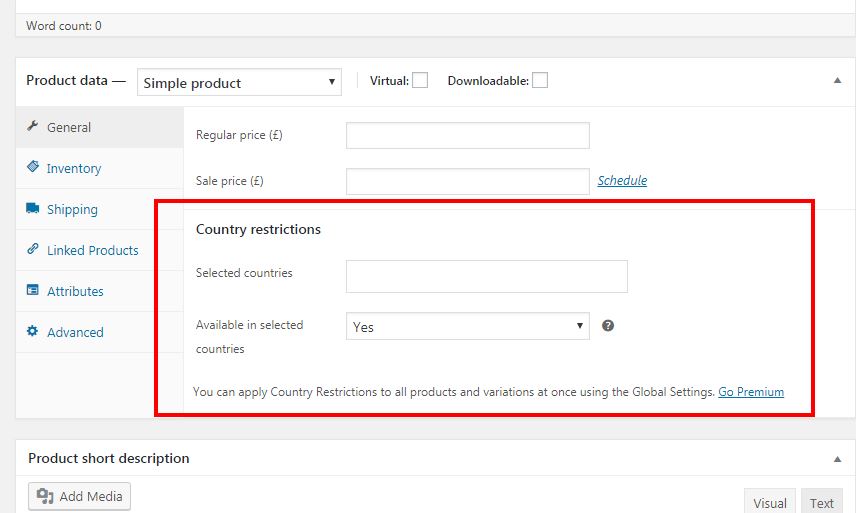856x513 pixels.
Task: Enable the Virtual checkbox
Action: click(x=420, y=81)
